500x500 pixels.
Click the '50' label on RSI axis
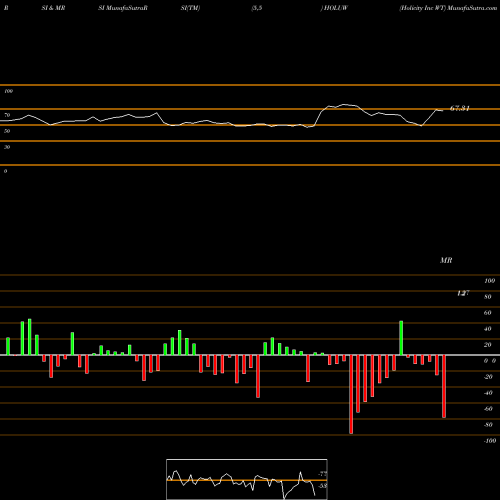[7, 131]
